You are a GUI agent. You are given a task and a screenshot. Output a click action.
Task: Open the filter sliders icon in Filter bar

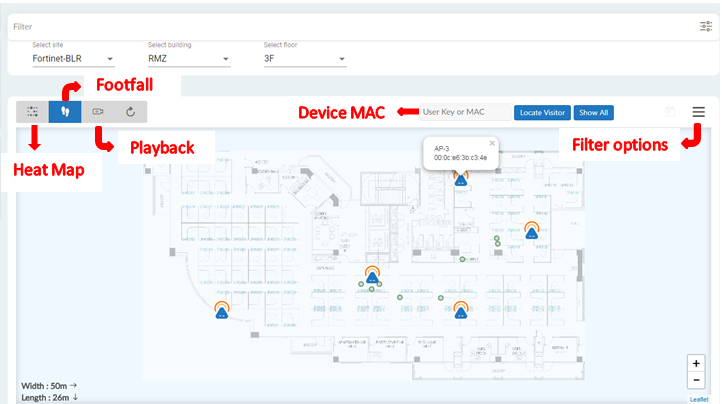[705, 26]
